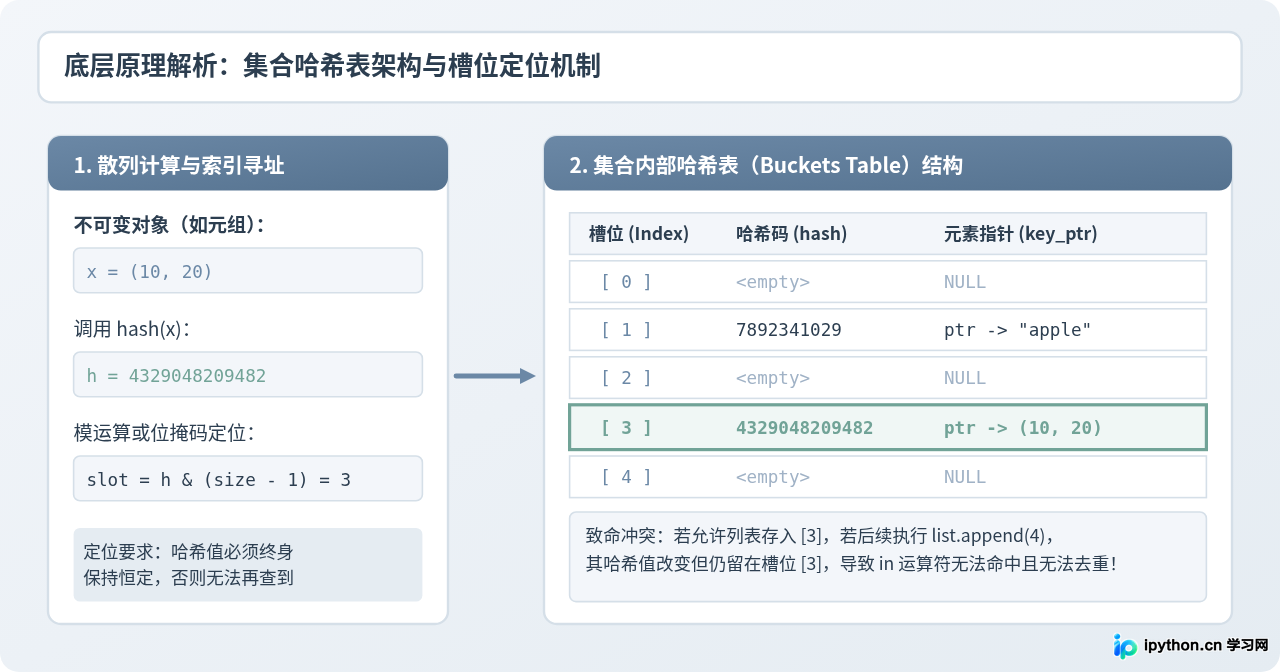This screenshot has width=1280, height=672.
Task: Select highlighted slot index '[ 3 ]' cell
Action: [x=626, y=428]
